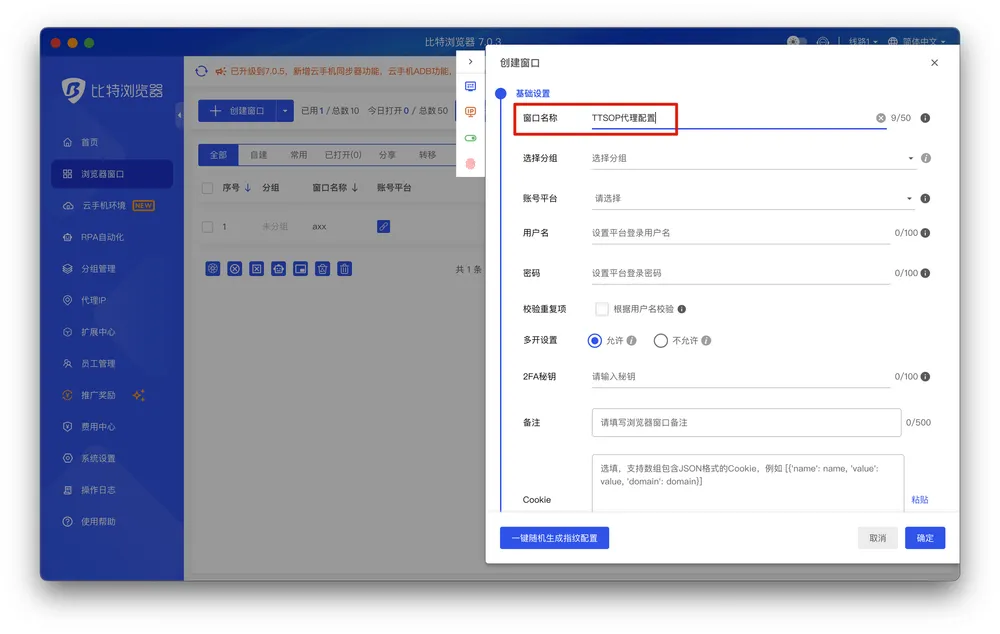Image resolution: width=1000 pixels, height=634 pixels.
Task: Open the 账号平台 dropdown
Action: [752, 198]
